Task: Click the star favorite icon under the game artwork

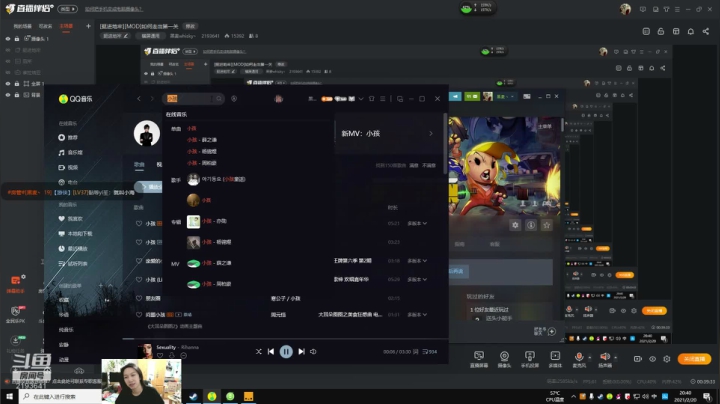Action: (546, 225)
